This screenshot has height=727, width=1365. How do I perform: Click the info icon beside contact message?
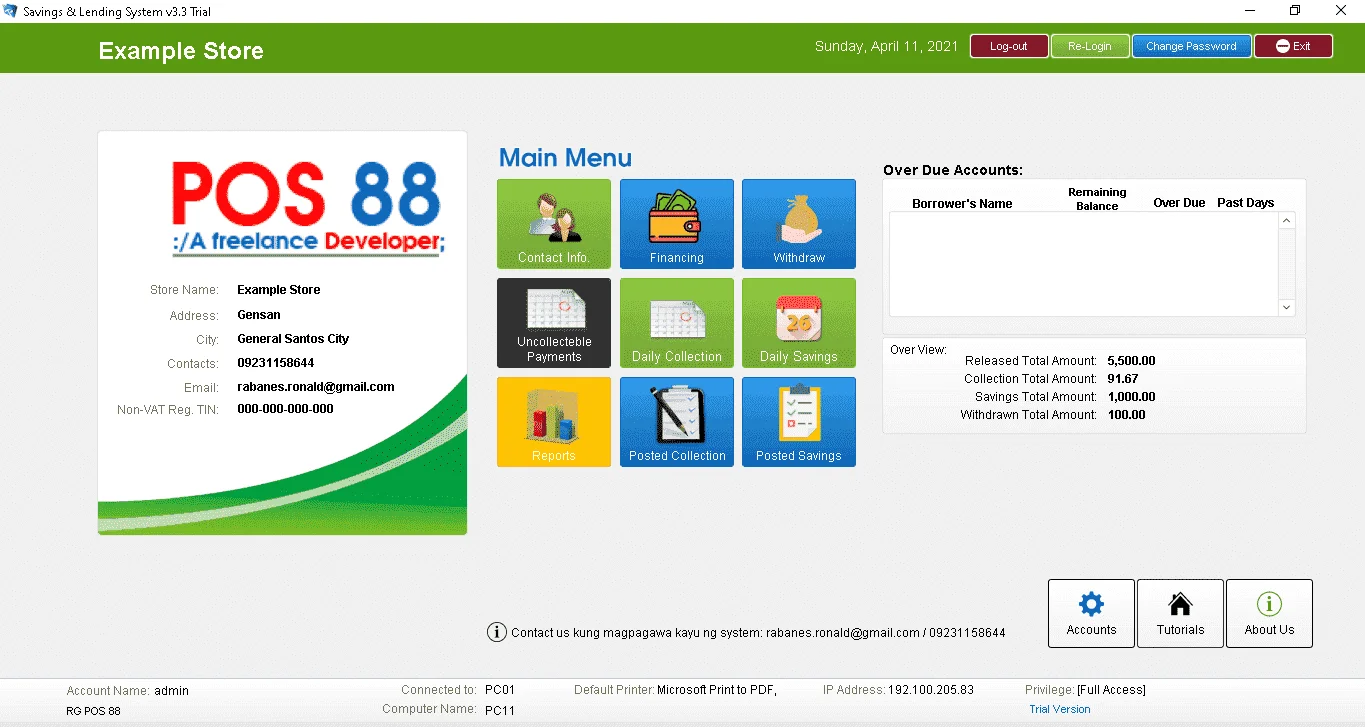tap(496, 632)
